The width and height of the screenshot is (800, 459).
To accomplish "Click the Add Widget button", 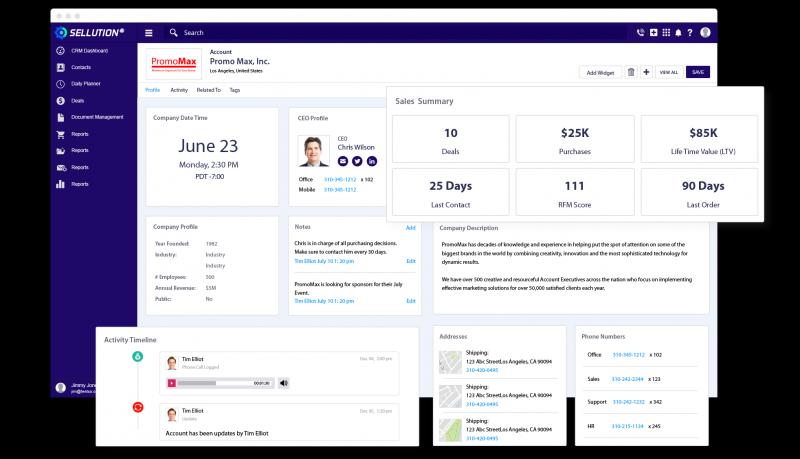I will [600, 72].
